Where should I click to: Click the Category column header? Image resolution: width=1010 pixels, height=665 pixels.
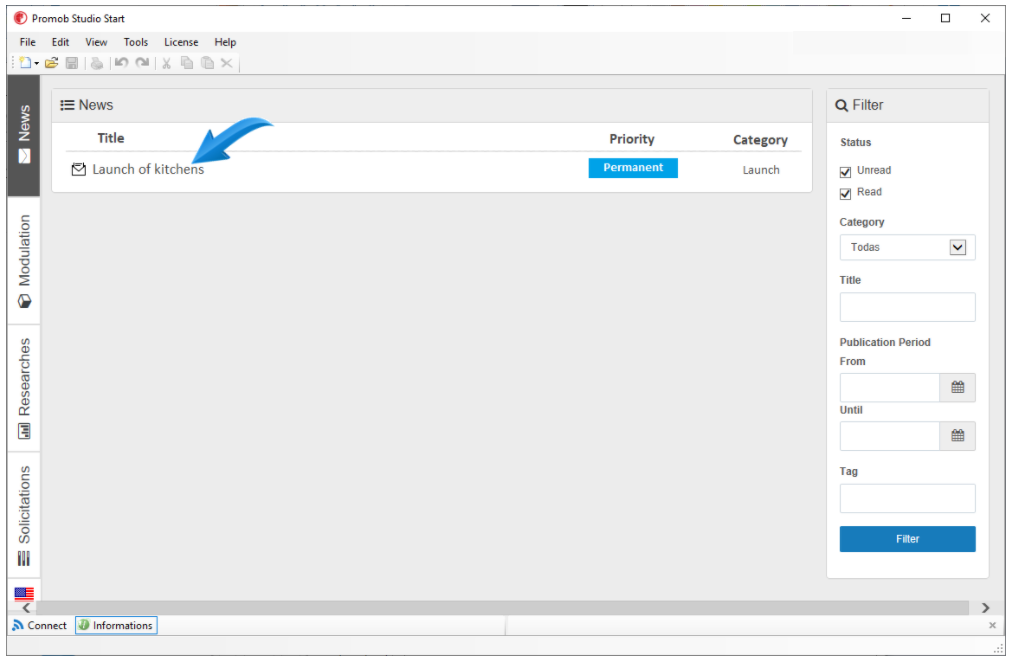tap(760, 140)
